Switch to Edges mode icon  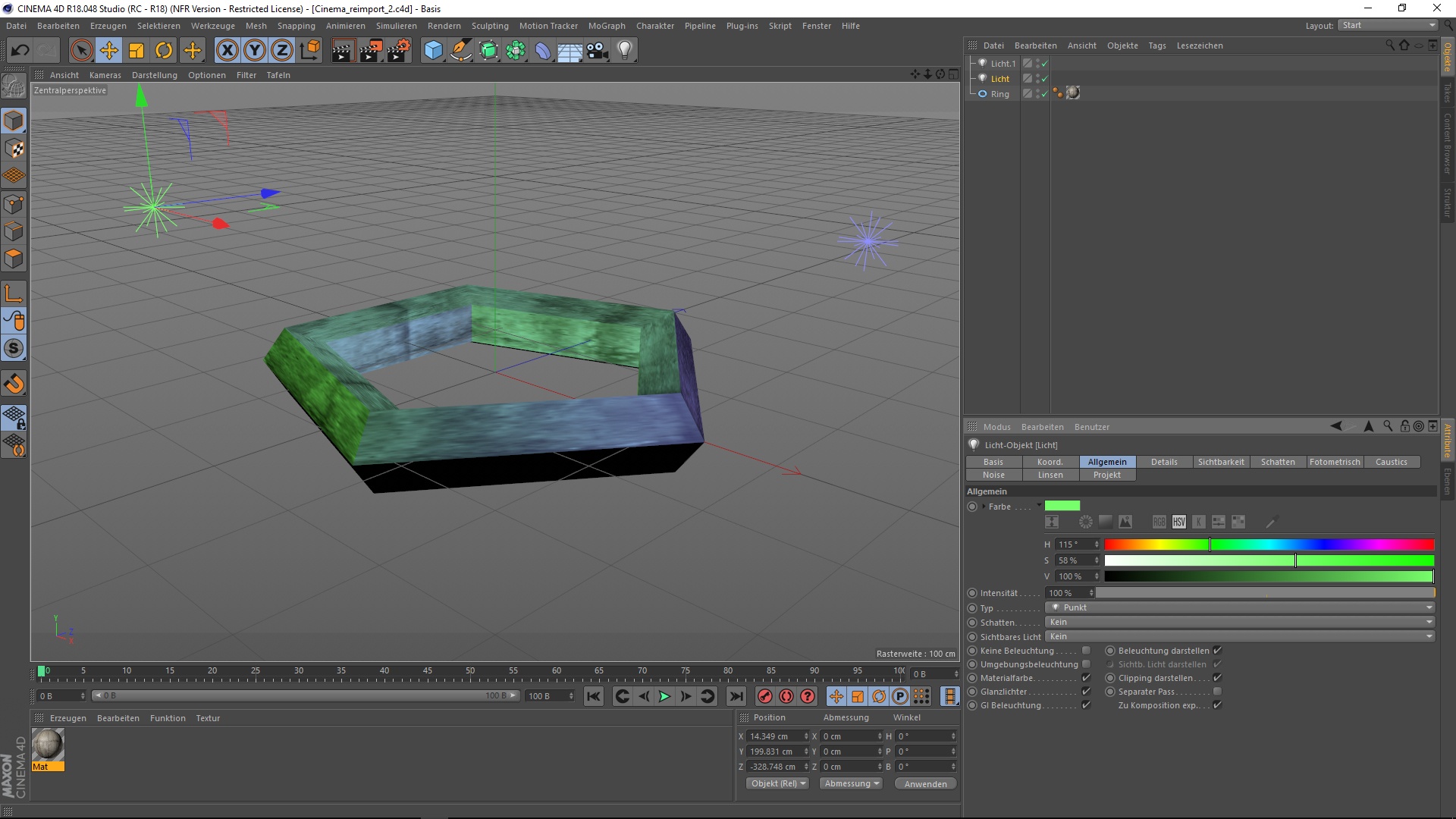pos(14,231)
